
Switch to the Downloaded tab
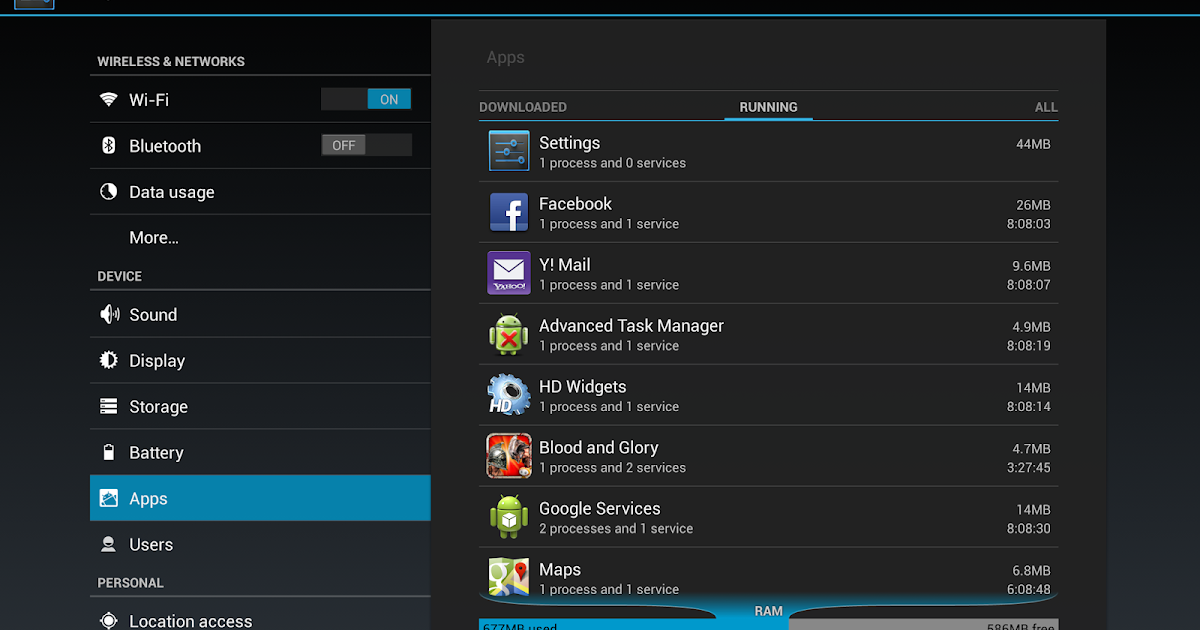(x=523, y=107)
